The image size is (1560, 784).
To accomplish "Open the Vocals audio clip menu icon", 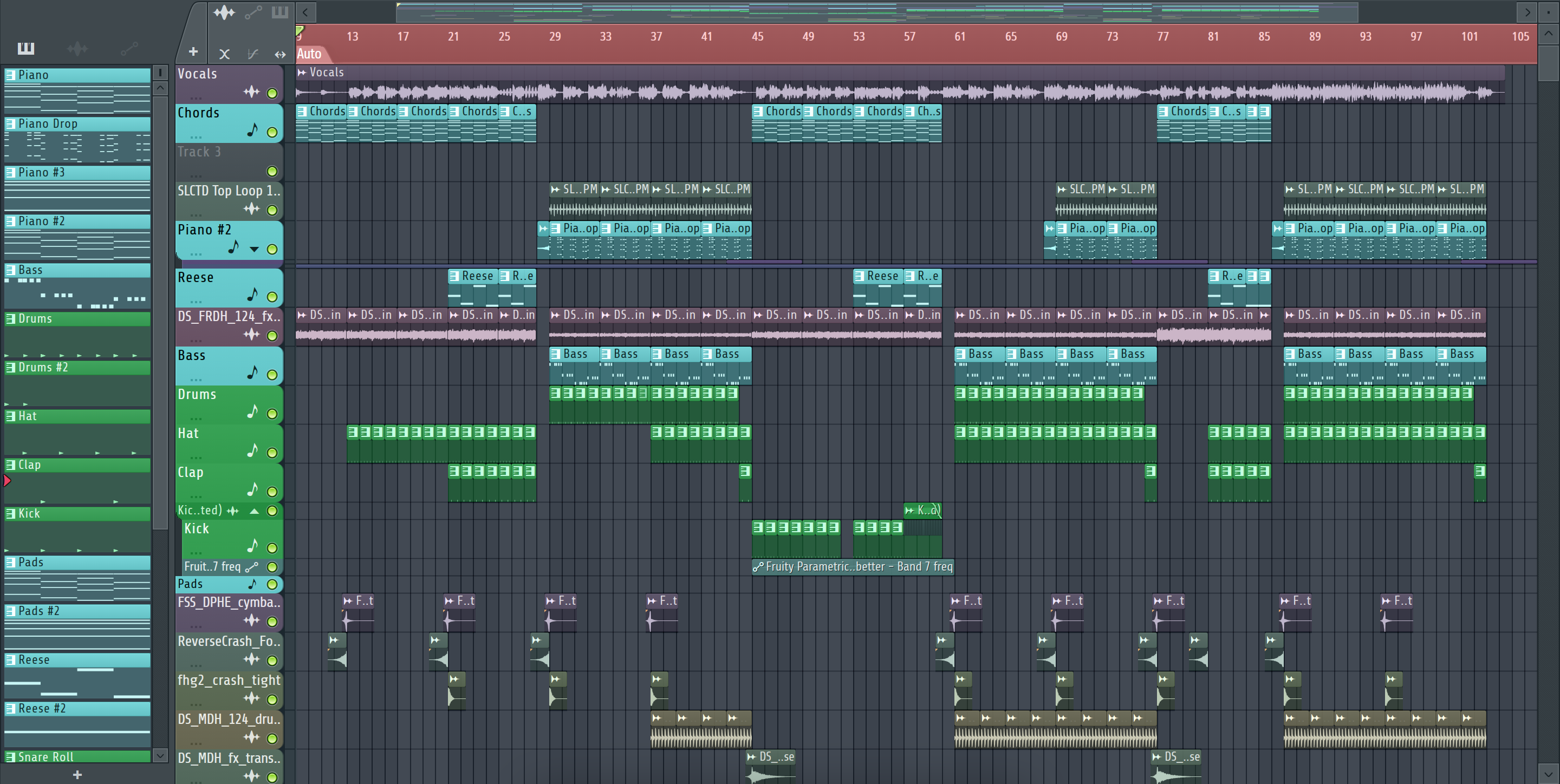I will pyautogui.click(x=302, y=73).
